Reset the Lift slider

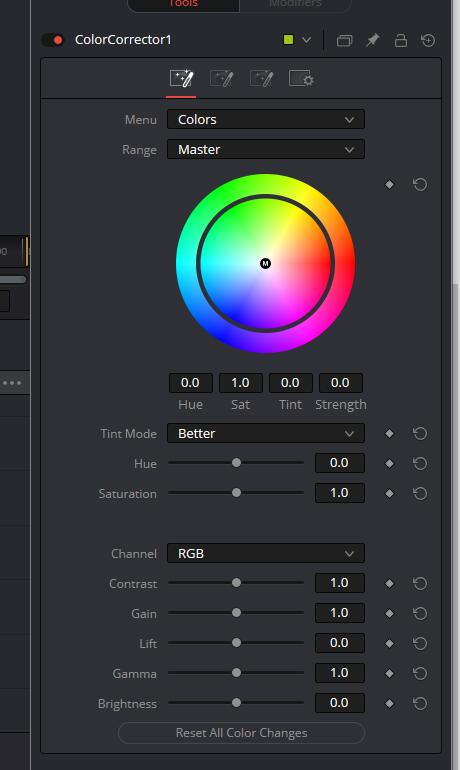point(420,643)
